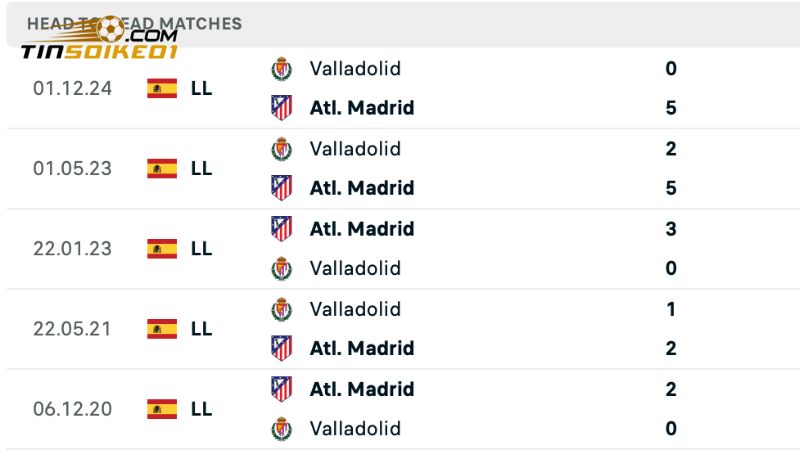Click Valladolid score 0 in 22.01.23 match
The width and height of the screenshot is (800, 450).
pyautogui.click(x=671, y=268)
